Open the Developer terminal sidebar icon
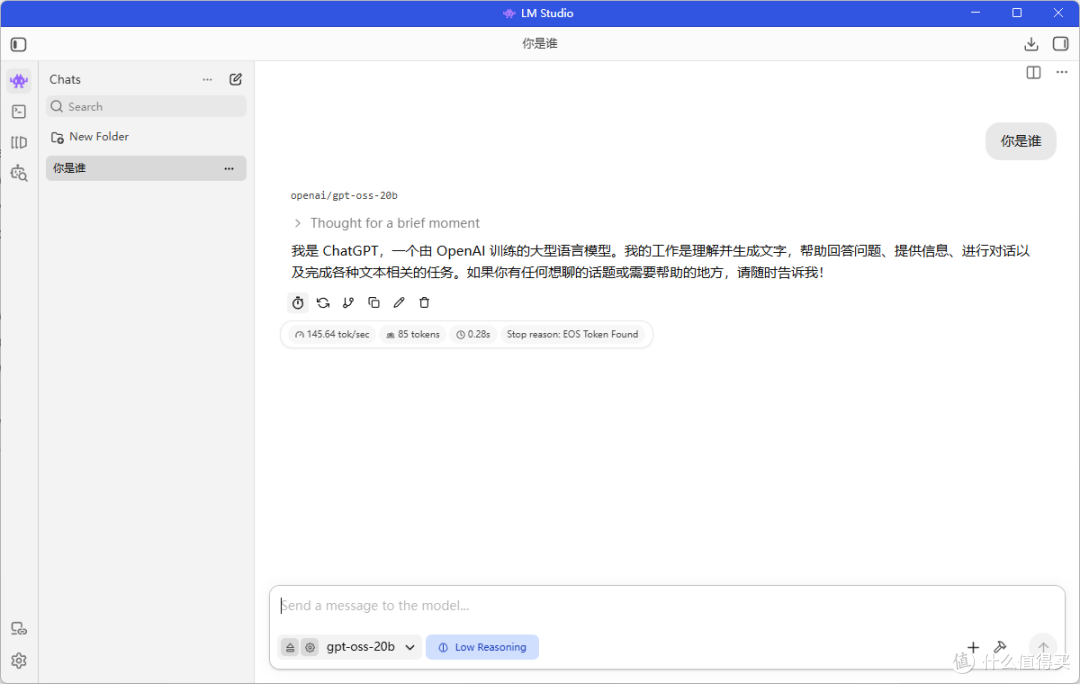The width and height of the screenshot is (1080, 684). click(x=19, y=112)
